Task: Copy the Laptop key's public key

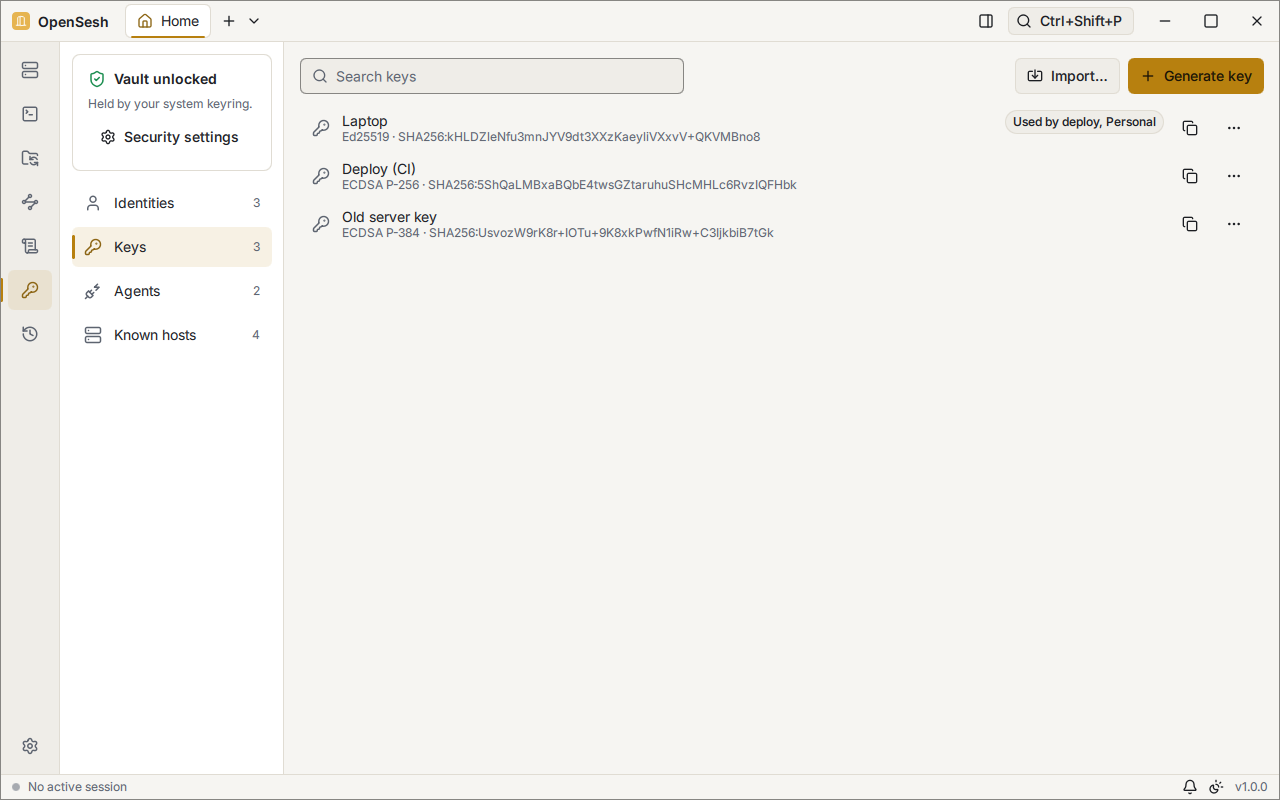Action: 1190,128
